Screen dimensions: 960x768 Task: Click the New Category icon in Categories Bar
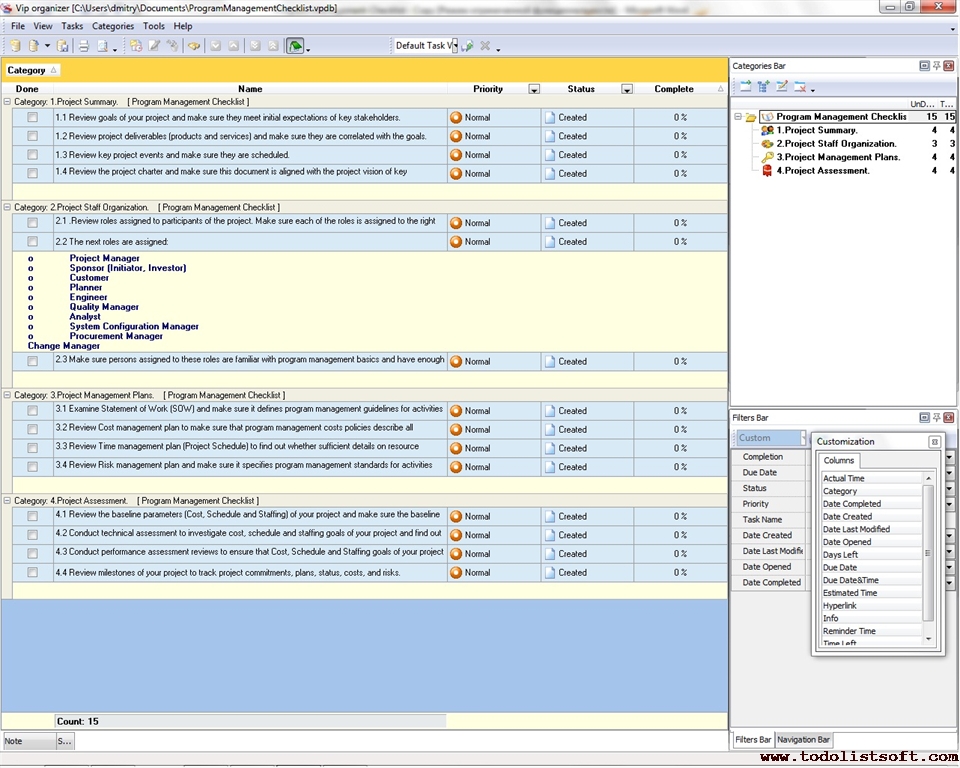(x=745, y=87)
